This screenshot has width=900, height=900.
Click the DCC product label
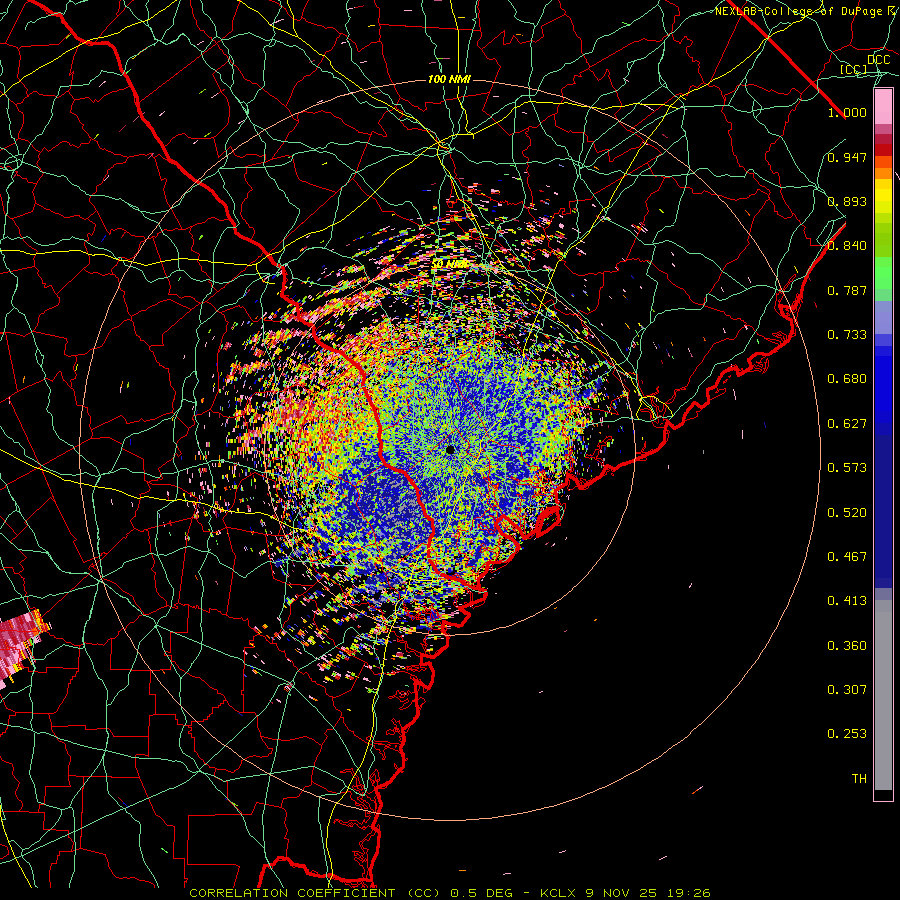(879, 60)
